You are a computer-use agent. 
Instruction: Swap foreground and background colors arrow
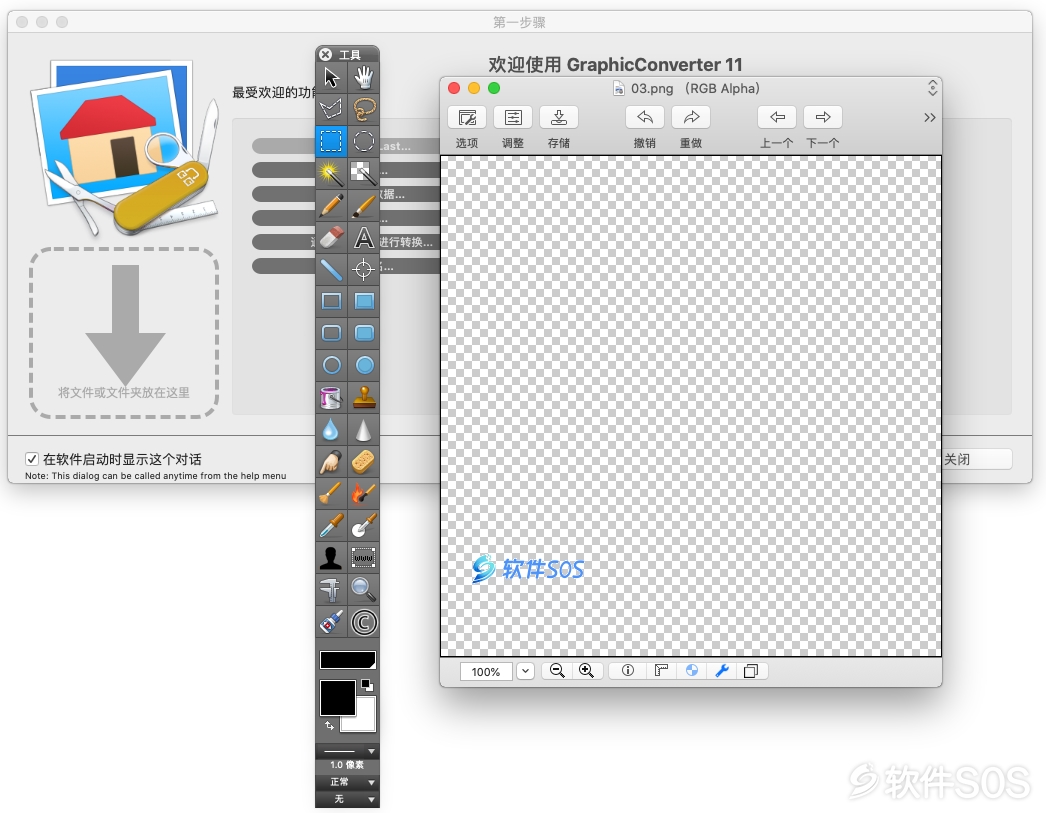pos(329,726)
